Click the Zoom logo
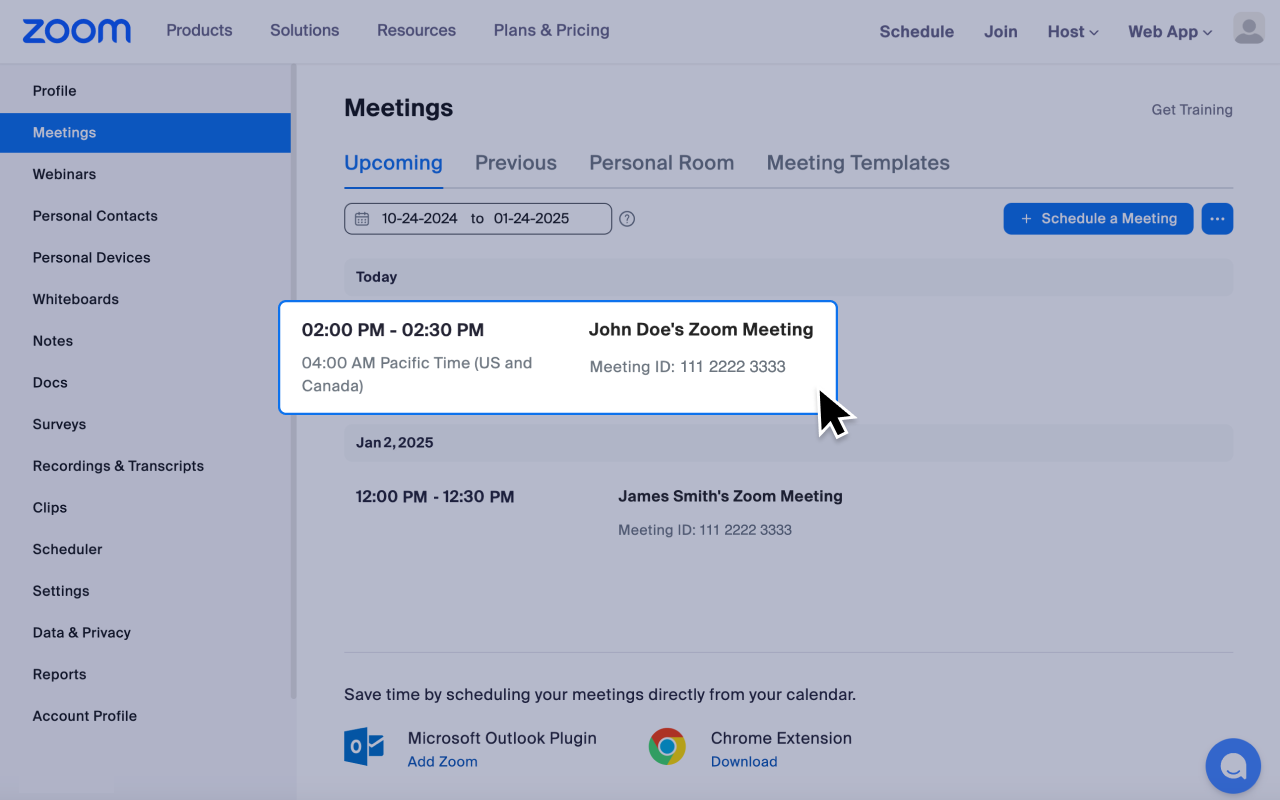This screenshot has width=1280, height=800. (x=77, y=31)
